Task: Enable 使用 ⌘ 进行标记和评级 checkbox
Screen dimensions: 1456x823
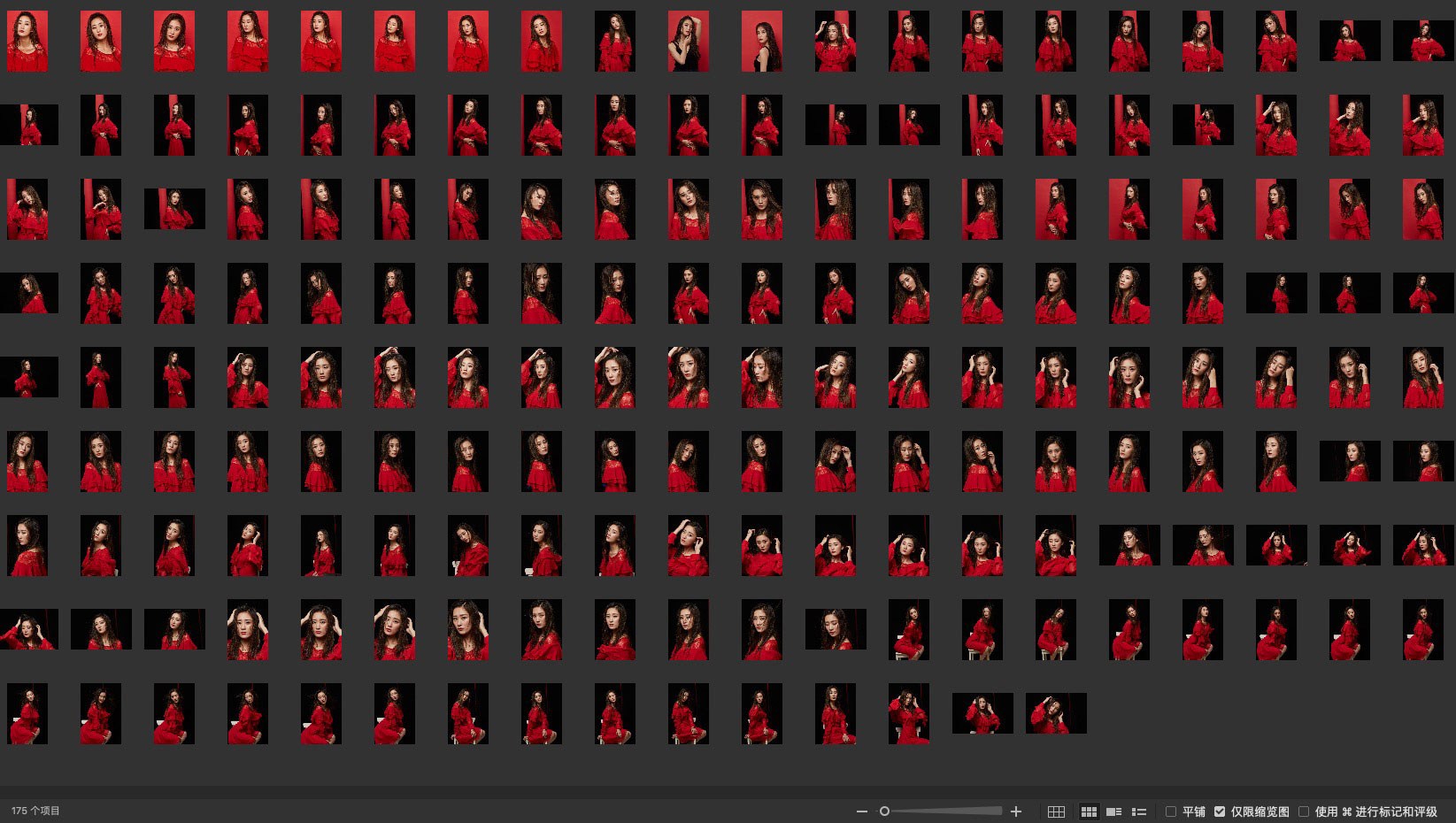Action: click(x=1304, y=811)
